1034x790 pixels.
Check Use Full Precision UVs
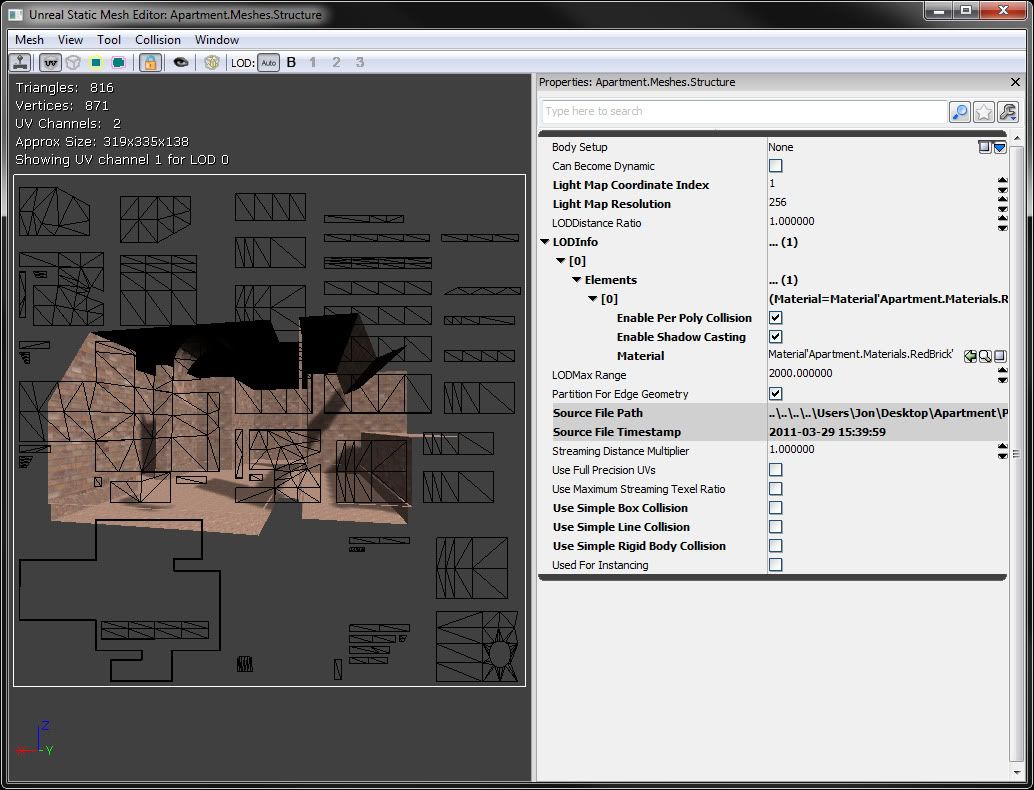point(776,470)
